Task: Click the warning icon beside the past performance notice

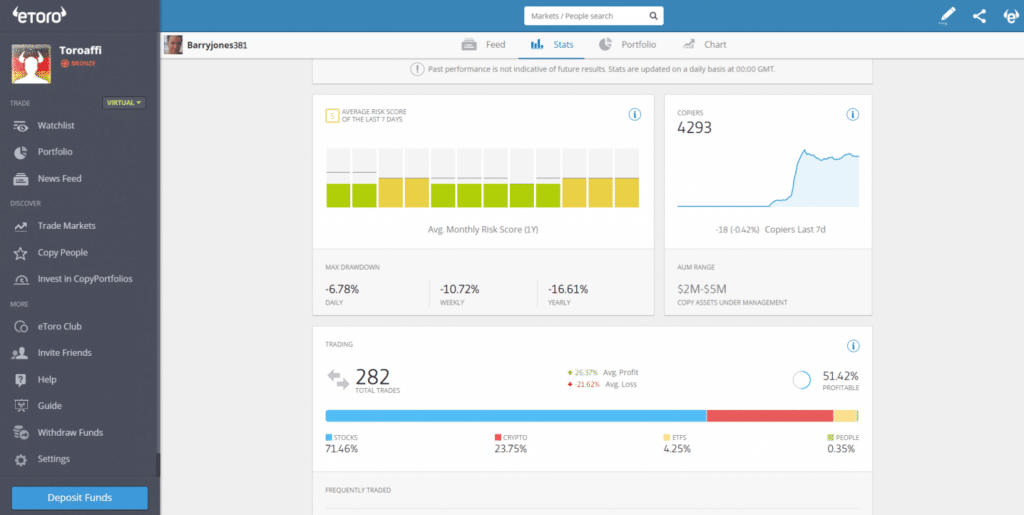Action: click(x=417, y=69)
